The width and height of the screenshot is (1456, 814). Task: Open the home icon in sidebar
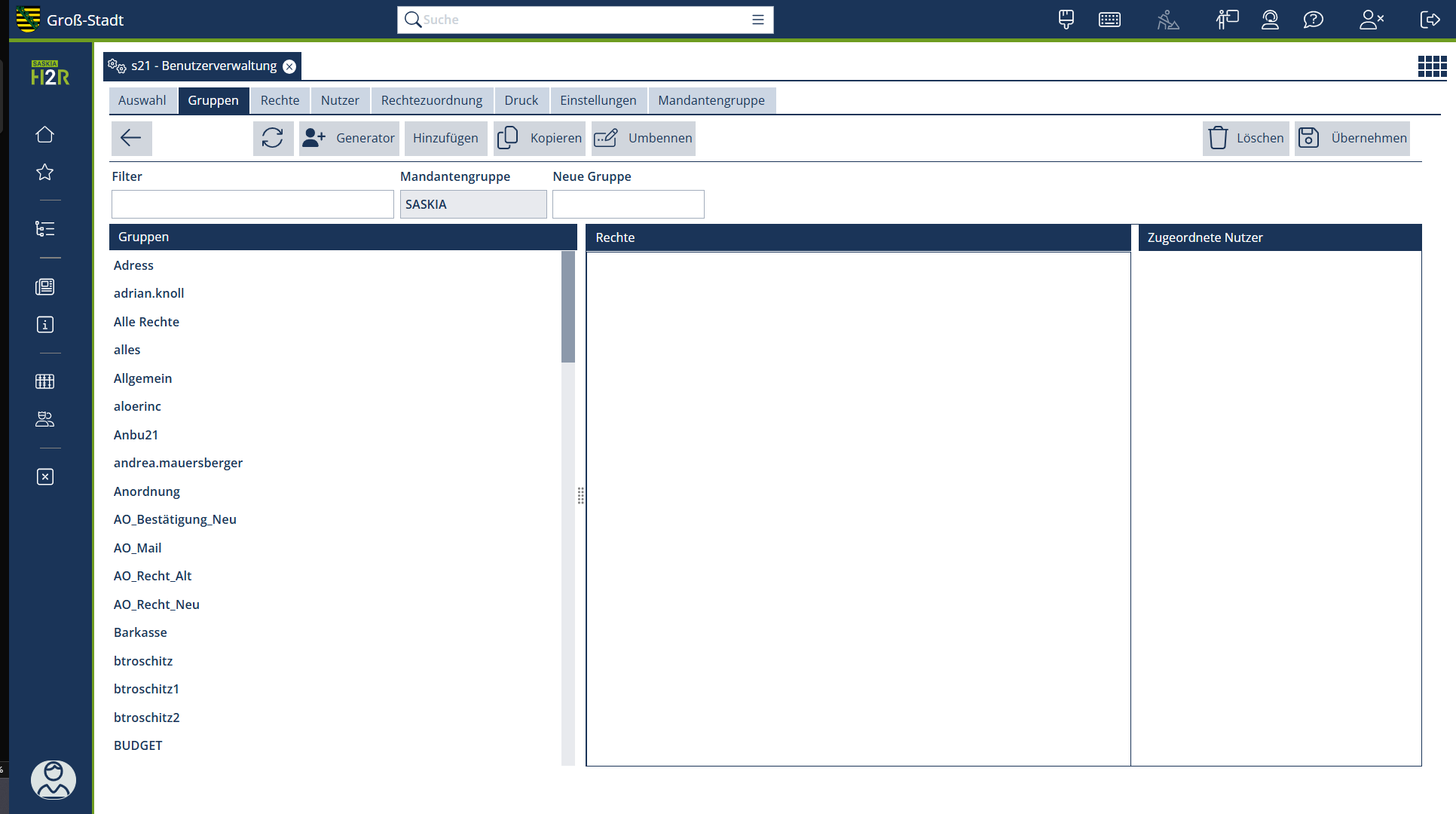pyautogui.click(x=45, y=134)
